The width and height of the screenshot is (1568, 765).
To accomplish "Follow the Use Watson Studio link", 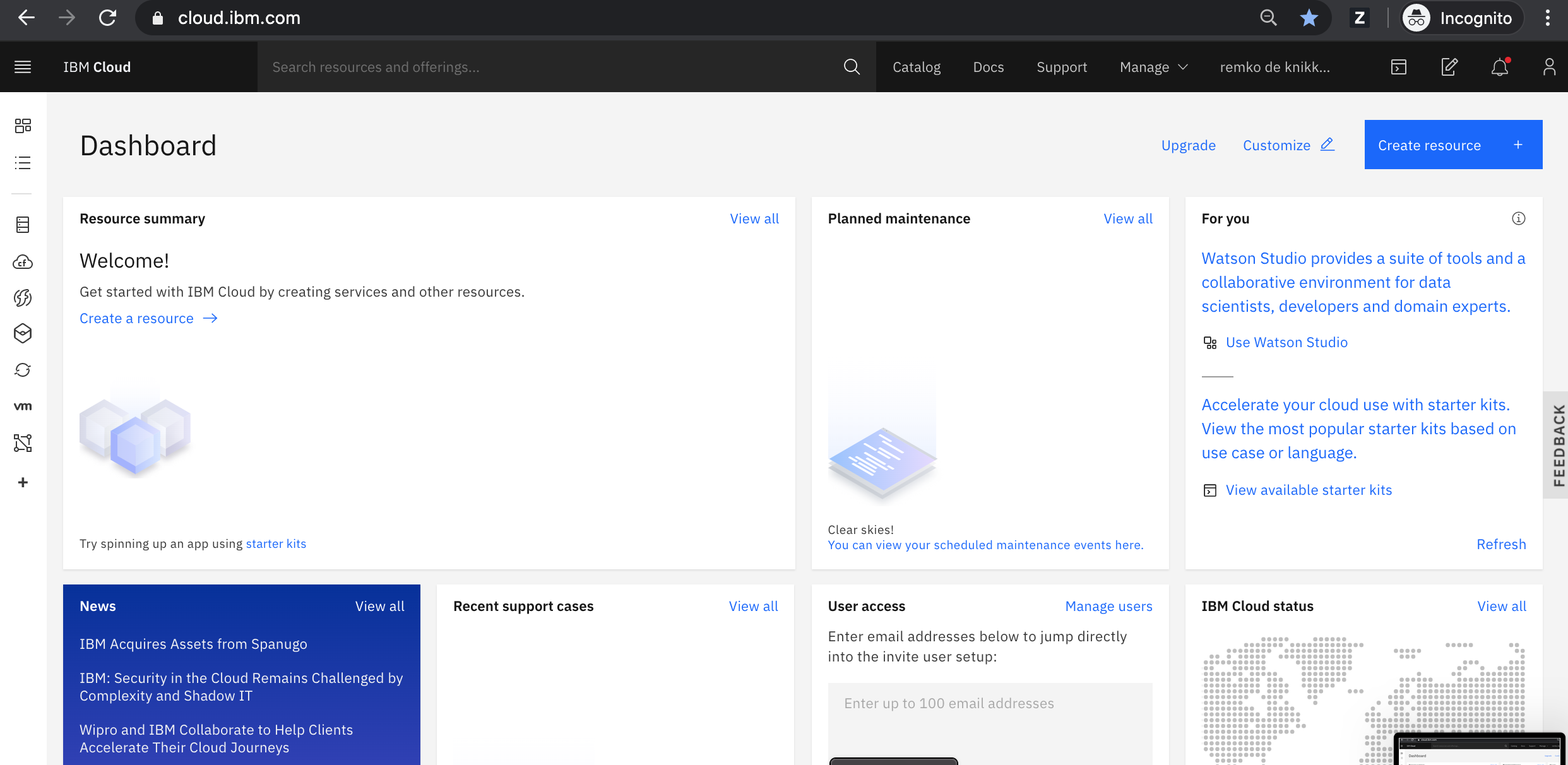I will point(1286,342).
